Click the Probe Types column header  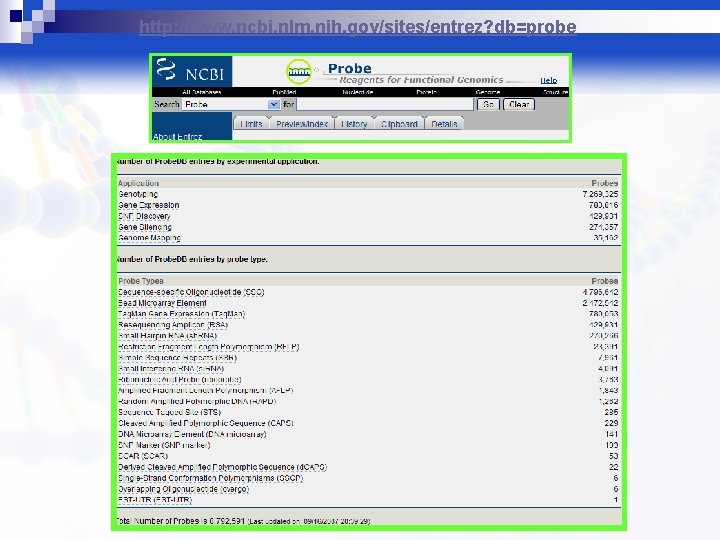point(141,281)
